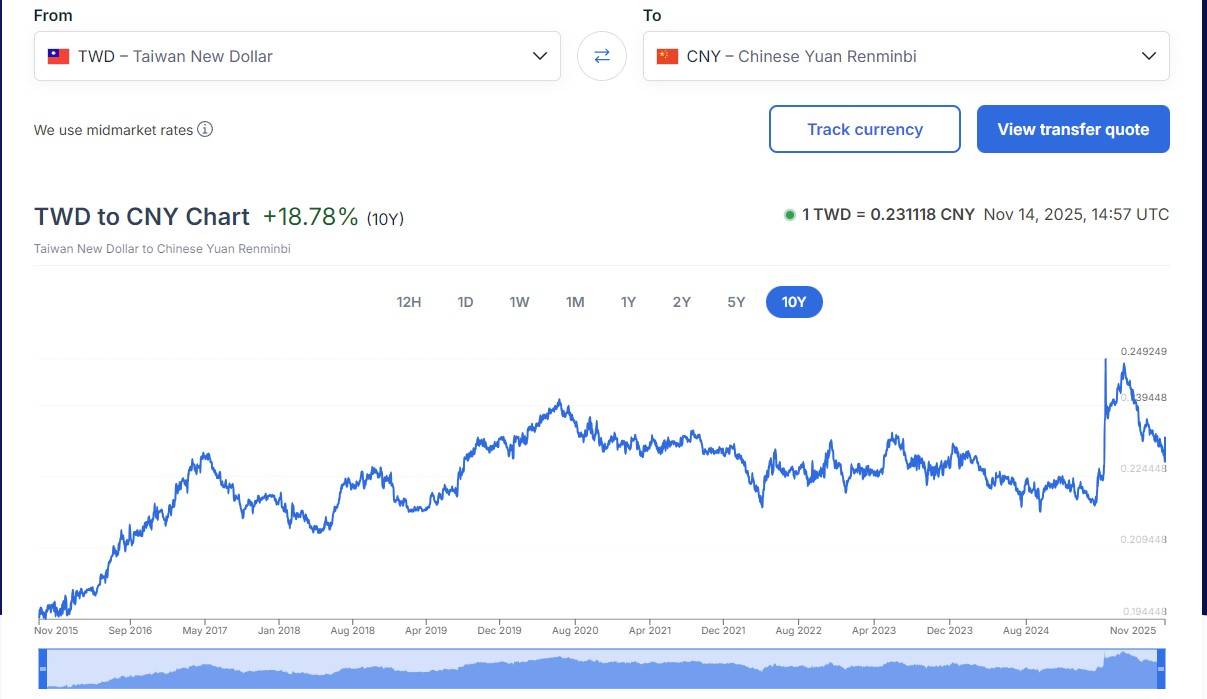Click the right handle of range slider
Screen dimensions: 1207x699
click(1161, 669)
